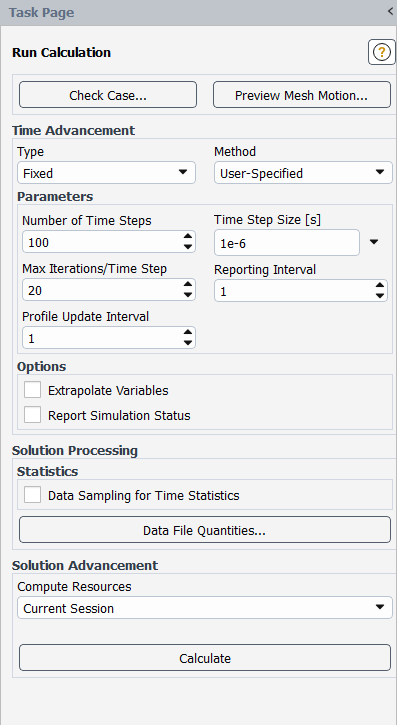Increase Profile Update Interval value
Viewport: 397px width, 725px height.
click(188, 332)
